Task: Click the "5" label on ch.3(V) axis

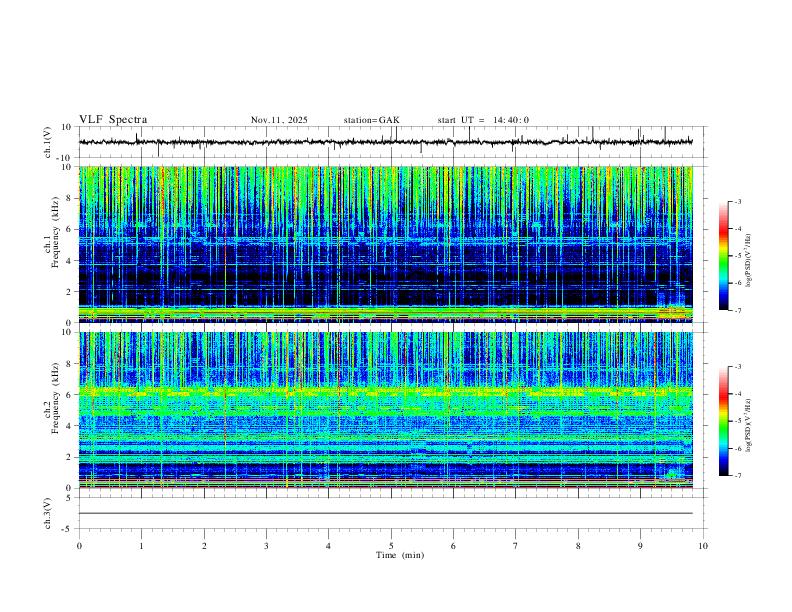Action: tap(70, 498)
